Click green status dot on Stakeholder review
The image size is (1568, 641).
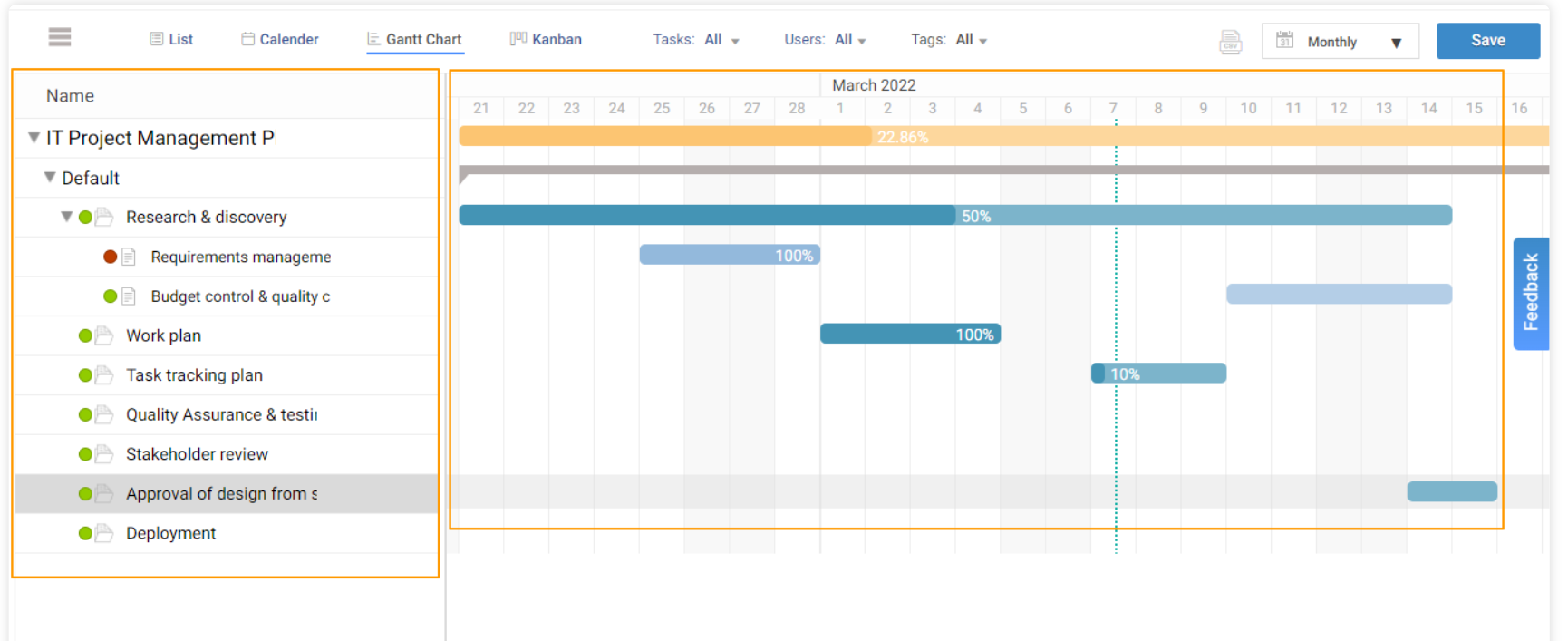(x=85, y=454)
